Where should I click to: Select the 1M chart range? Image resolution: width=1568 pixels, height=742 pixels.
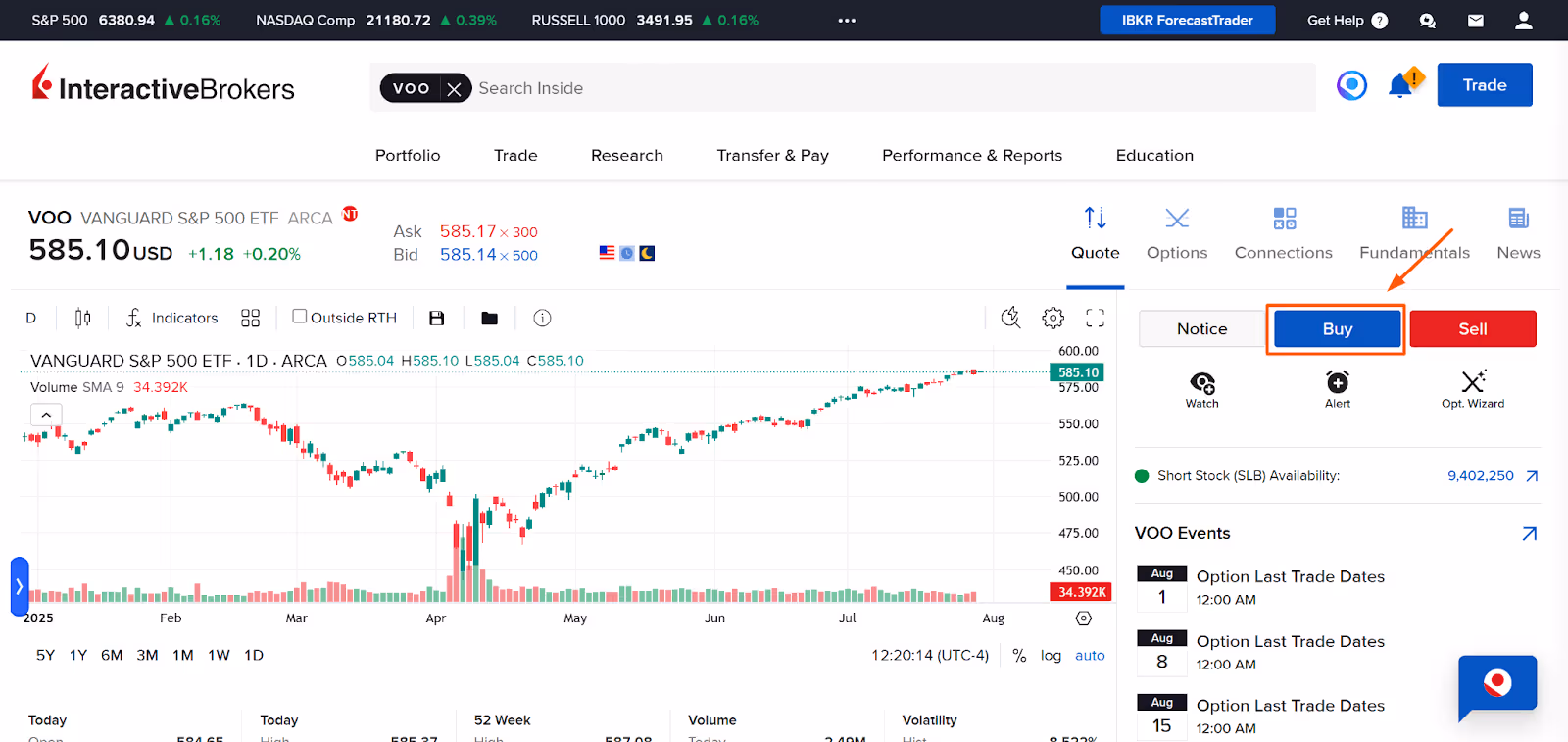(183, 655)
